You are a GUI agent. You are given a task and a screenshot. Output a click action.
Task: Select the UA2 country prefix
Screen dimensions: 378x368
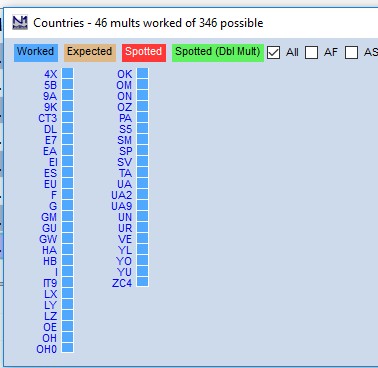pos(122,195)
